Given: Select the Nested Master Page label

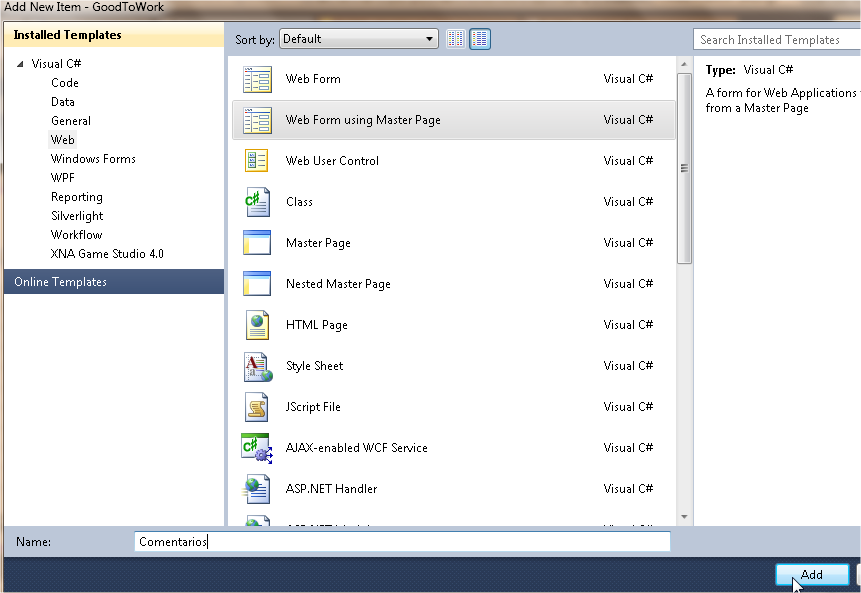Looking at the screenshot, I should click(338, 284).
